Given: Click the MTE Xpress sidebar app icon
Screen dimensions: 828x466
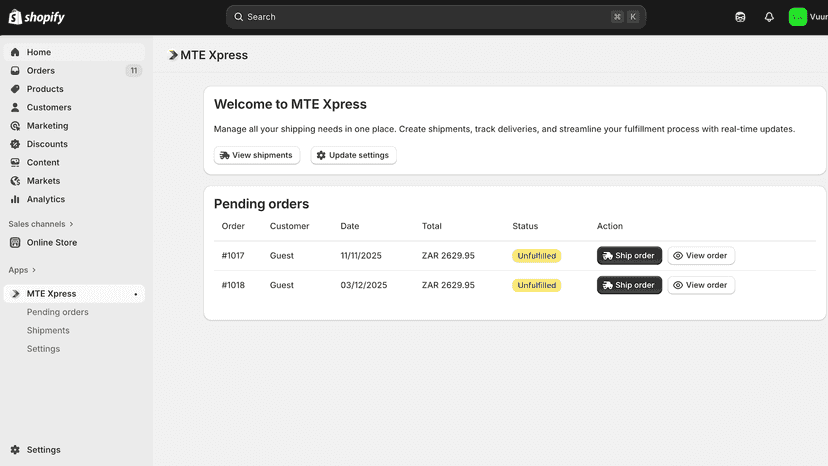Looking at the screenshot, I should click(15, 294).
